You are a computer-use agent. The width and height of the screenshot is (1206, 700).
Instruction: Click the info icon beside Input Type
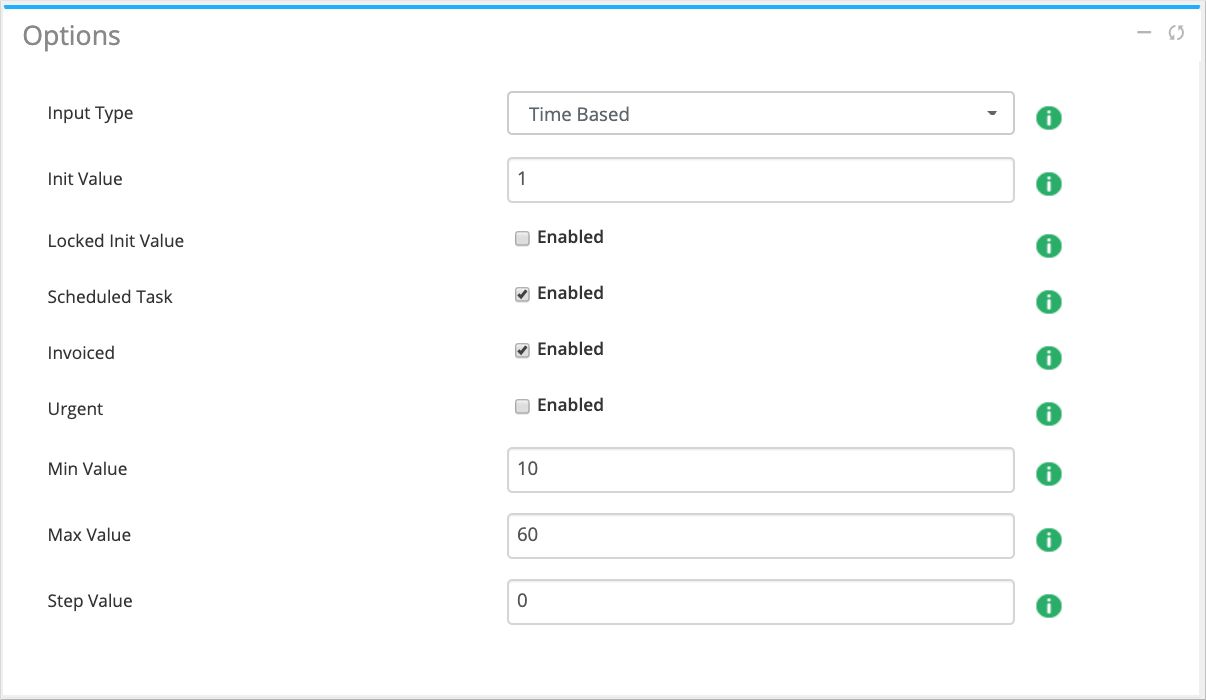[1048, 118]
